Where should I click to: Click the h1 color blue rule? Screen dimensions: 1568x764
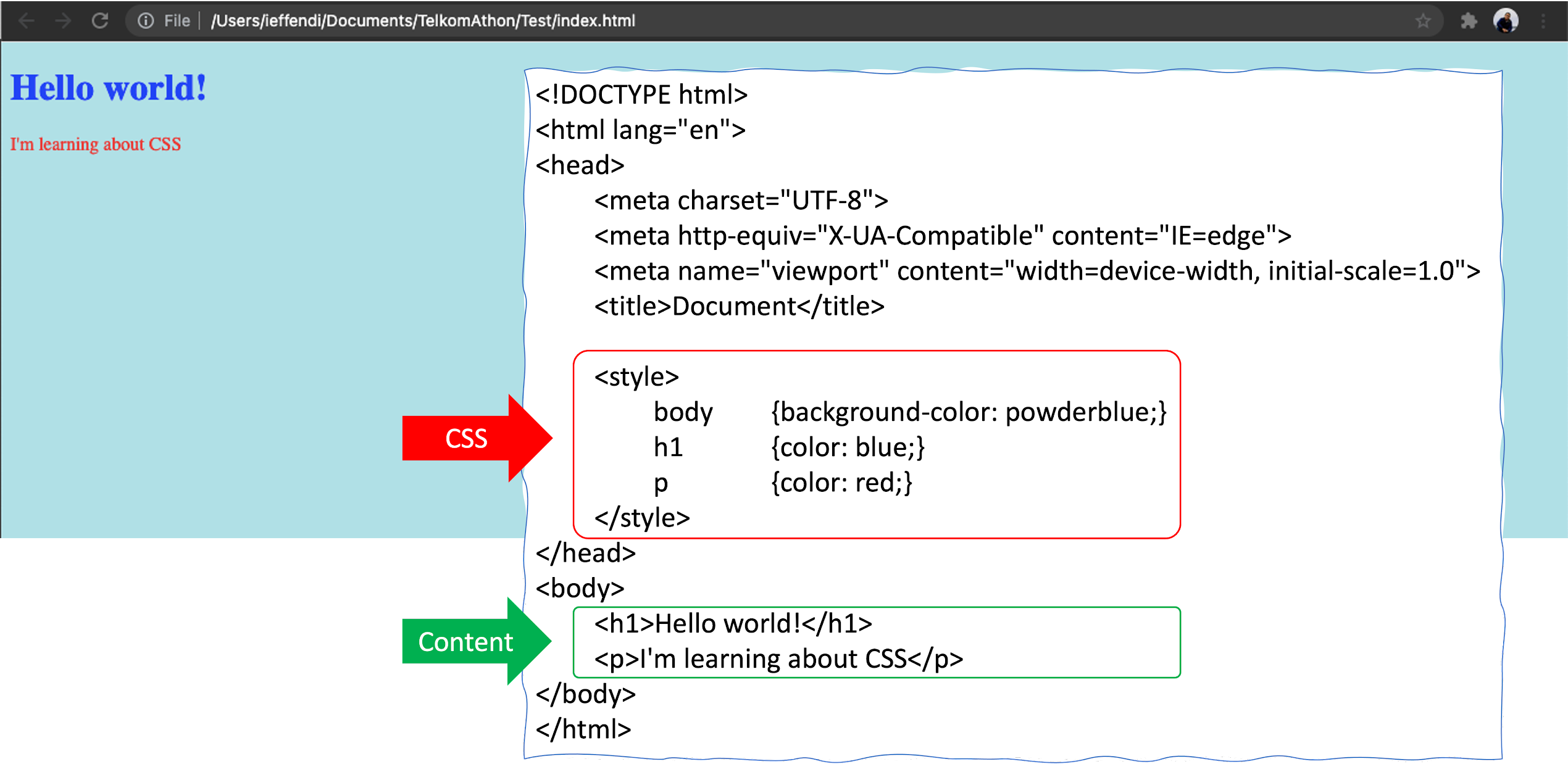[x=847, y=447]
